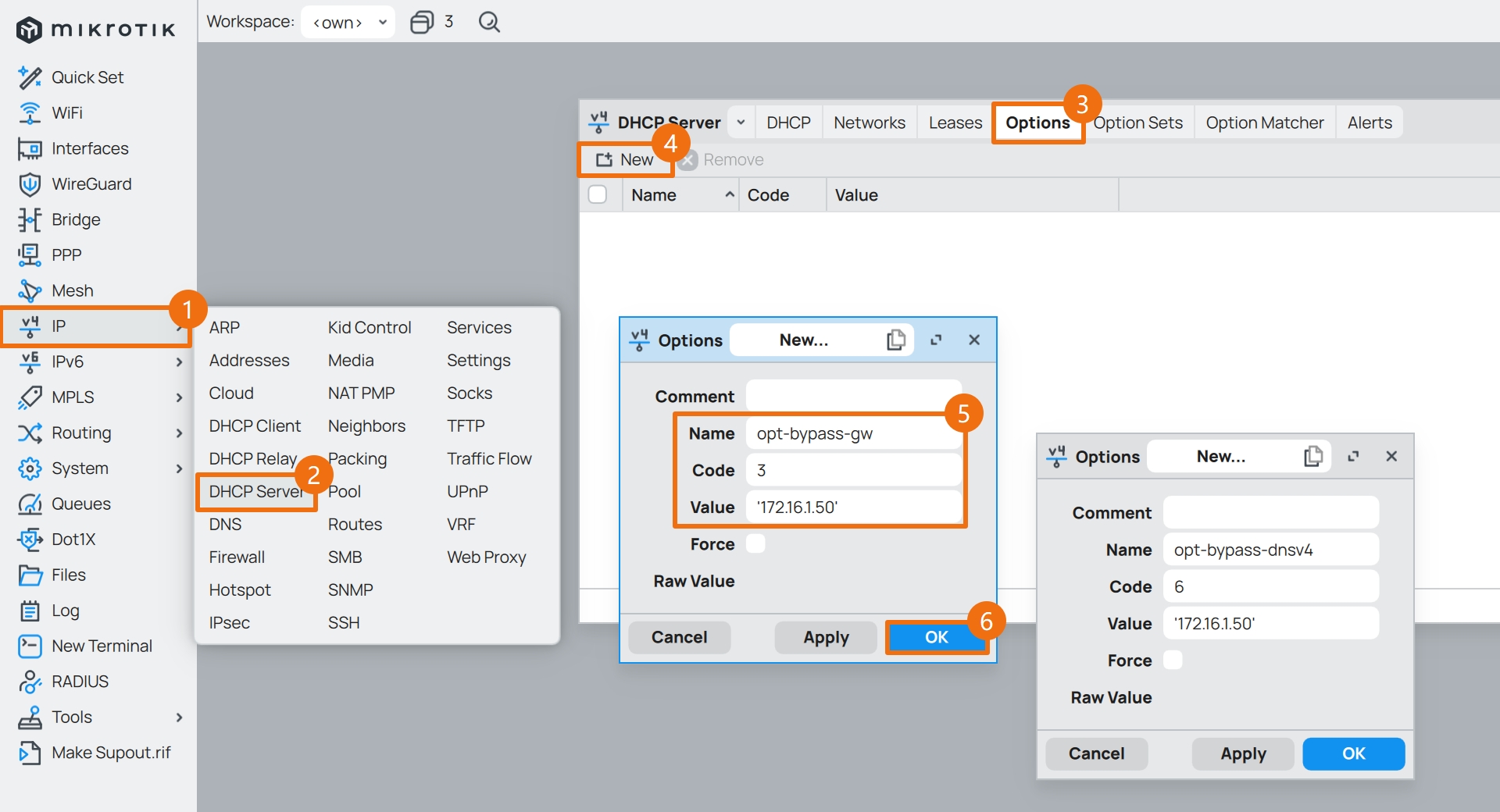Image resolution: width=1500 pixels, height=812 pixels.
Task: Open the workspace windows list icon
Action: pyautogui.click(x=422, y=22)
